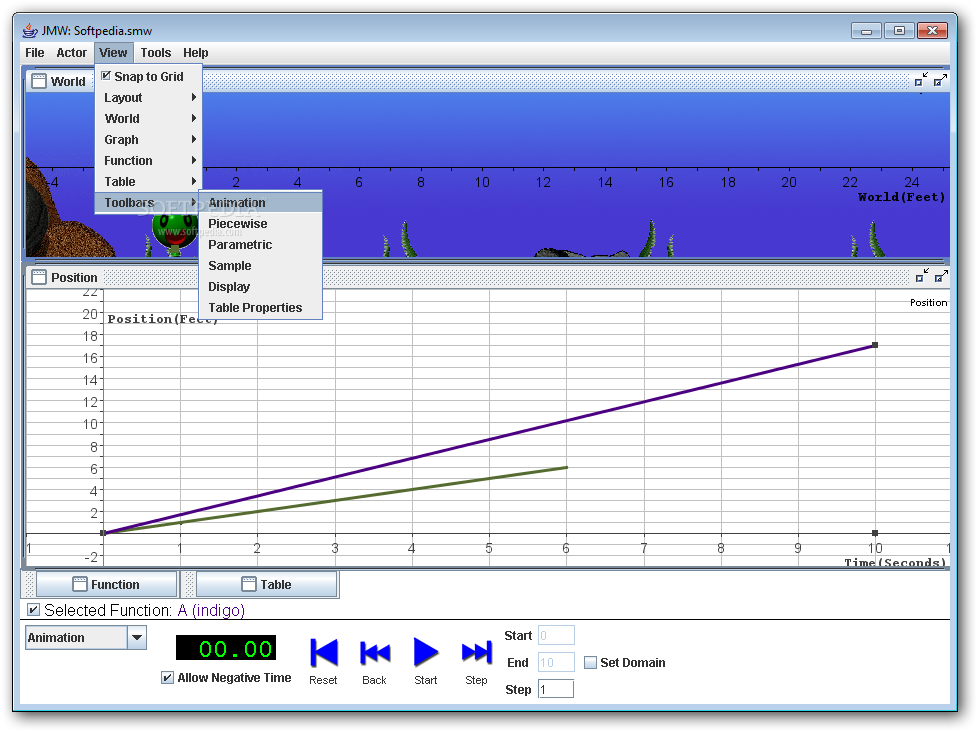Choose Animation from the Toolbars submenu
The image size is (978, 732).
pyautogui.click(x=260, y=203)
